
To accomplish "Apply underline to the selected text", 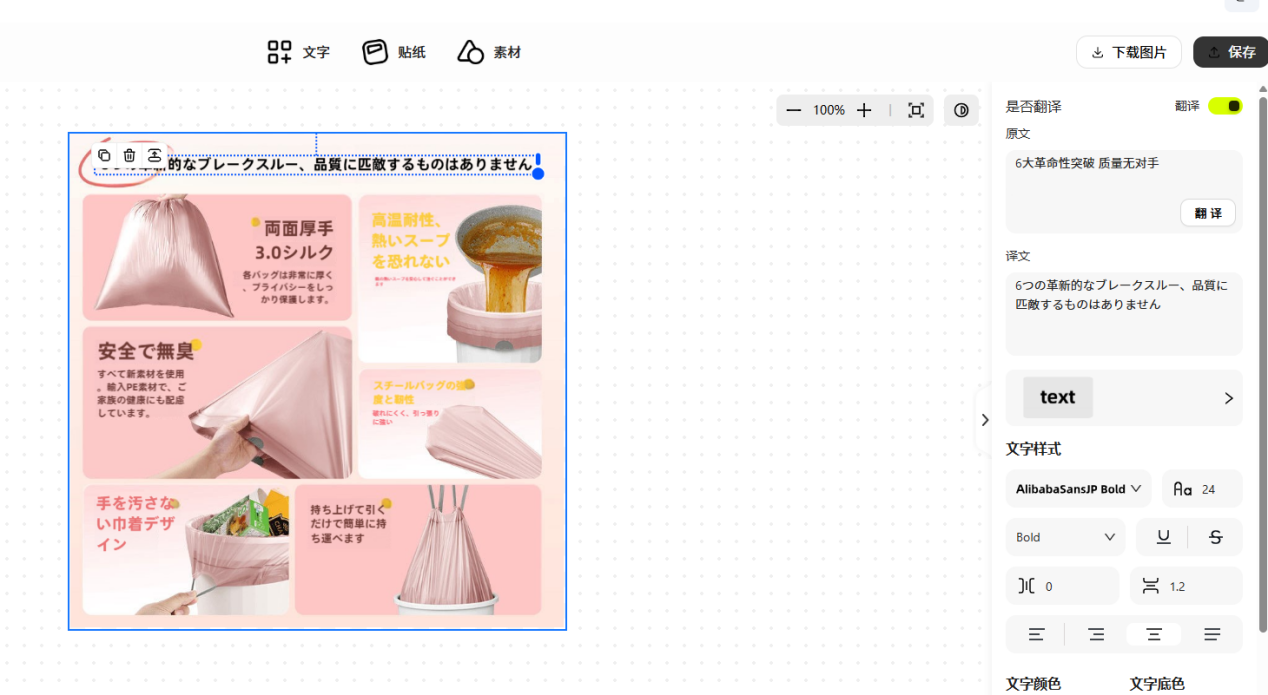I will point(1163,537).
